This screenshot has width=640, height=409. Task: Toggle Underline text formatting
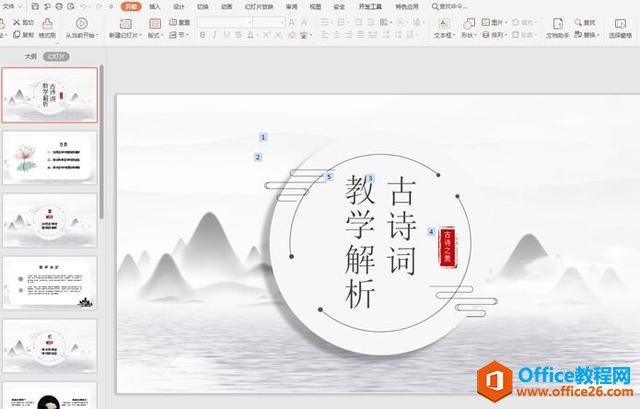coord(227,34)
